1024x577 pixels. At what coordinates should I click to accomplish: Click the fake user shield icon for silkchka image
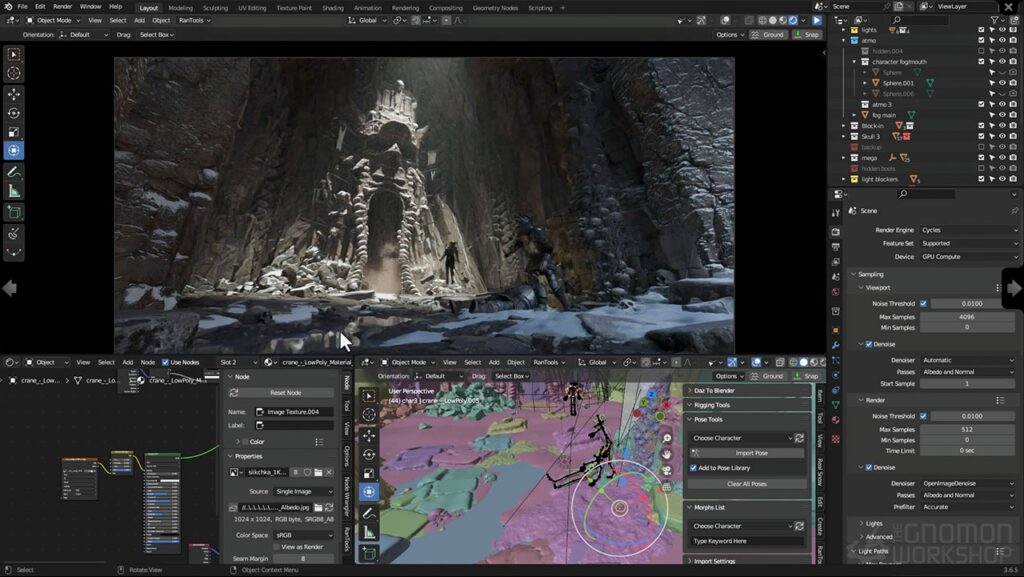coord(307,472)
